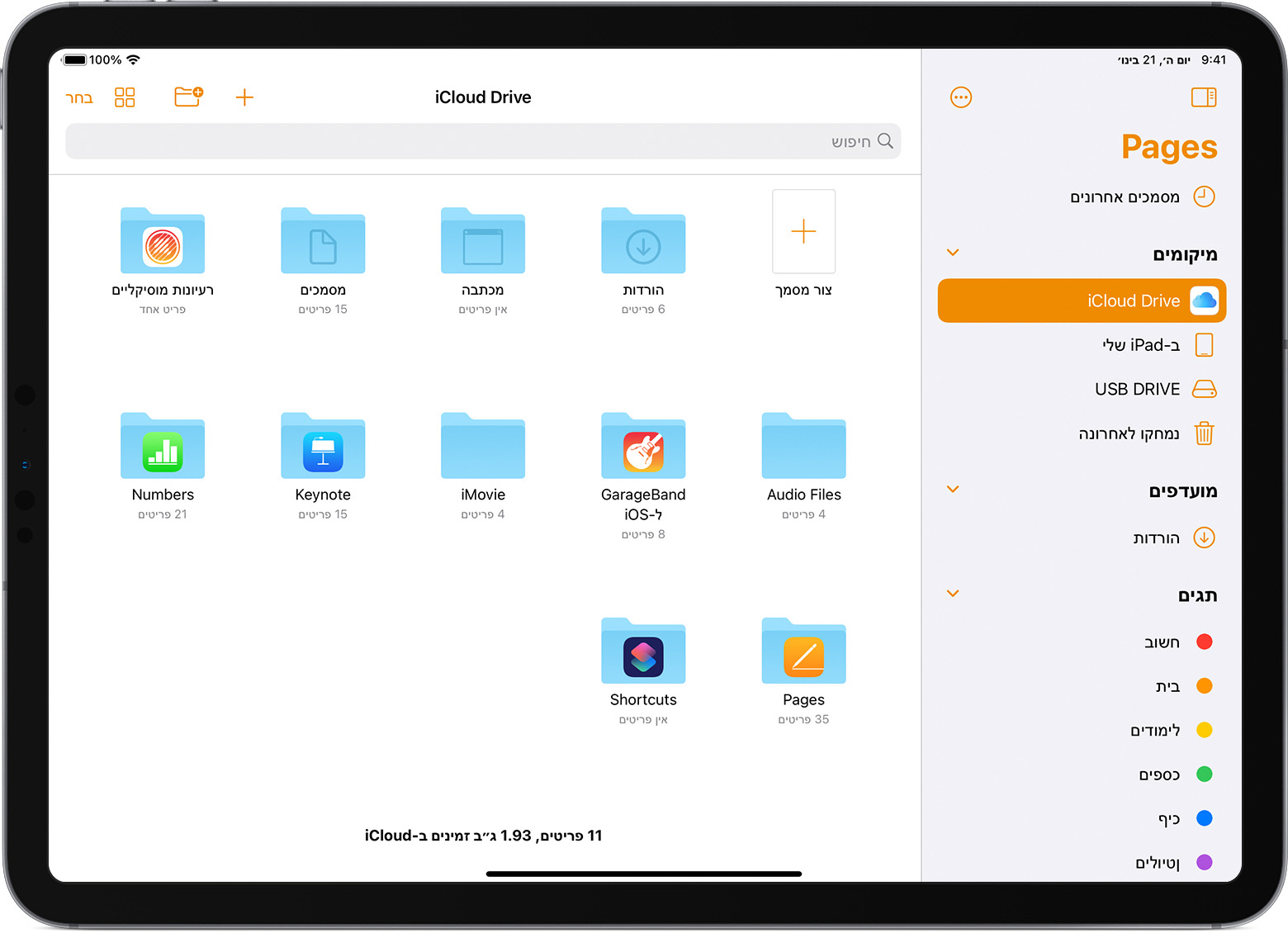Open the New Folder creation icon

(188, 97)
